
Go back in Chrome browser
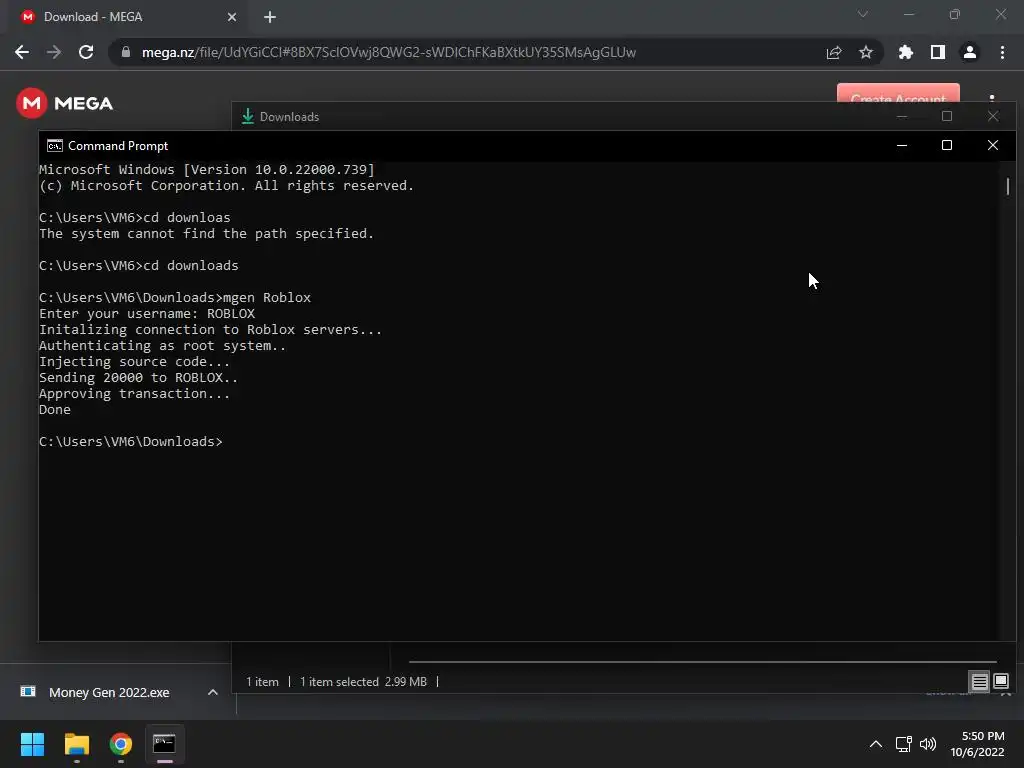[x=22, y=52]
